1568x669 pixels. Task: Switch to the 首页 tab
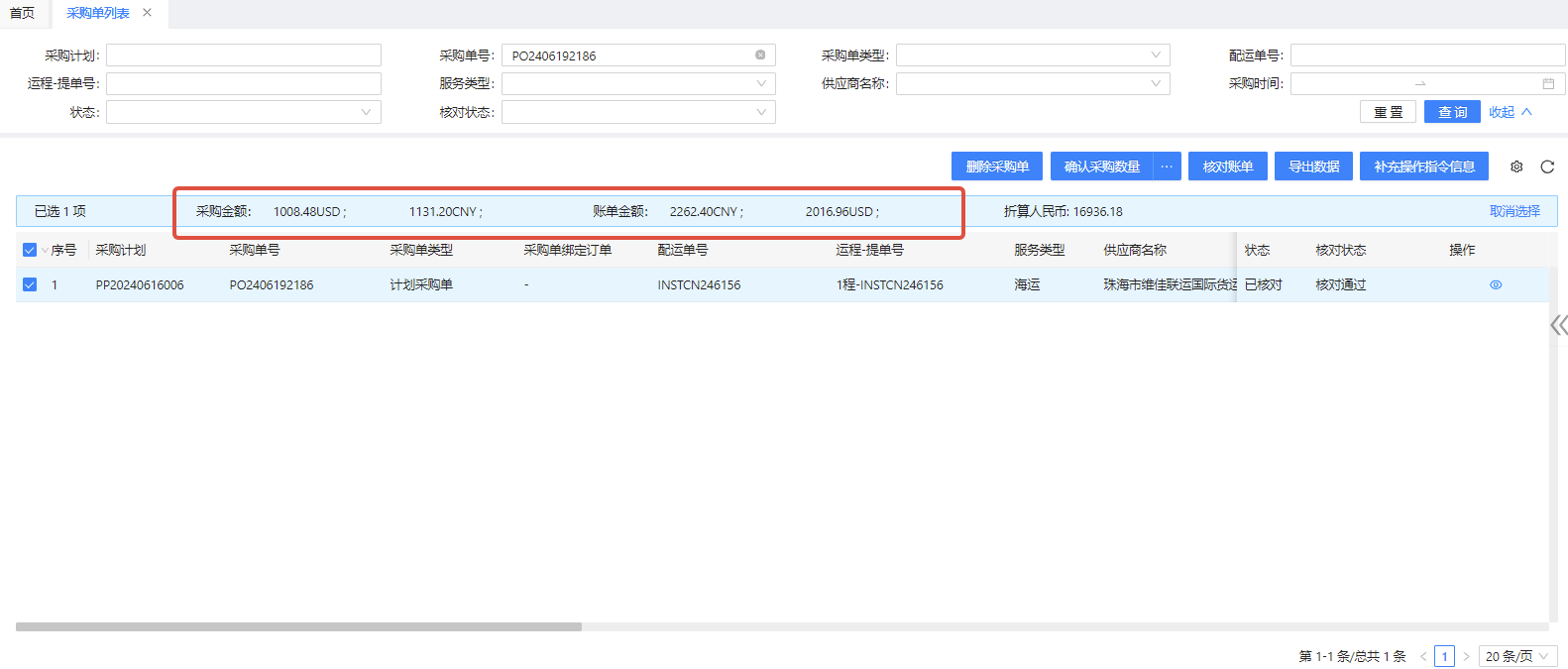click(x=22, y=13)
